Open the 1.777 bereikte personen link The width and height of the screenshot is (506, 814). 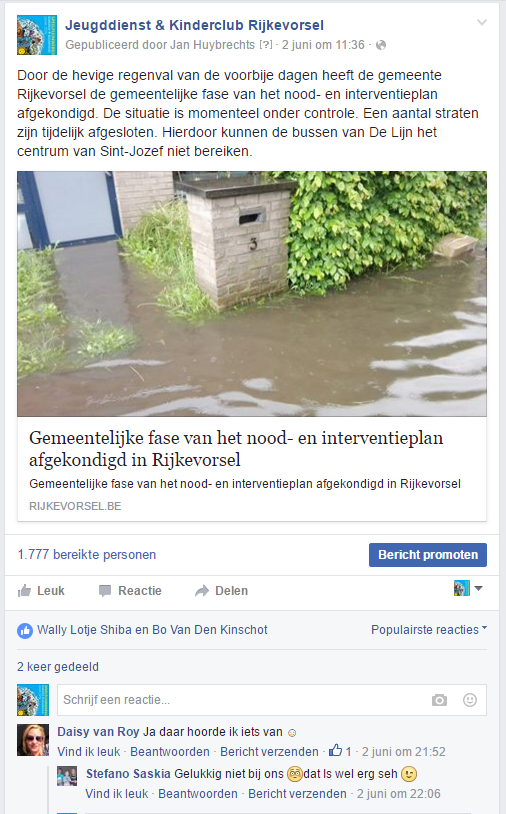pos(87,555)
